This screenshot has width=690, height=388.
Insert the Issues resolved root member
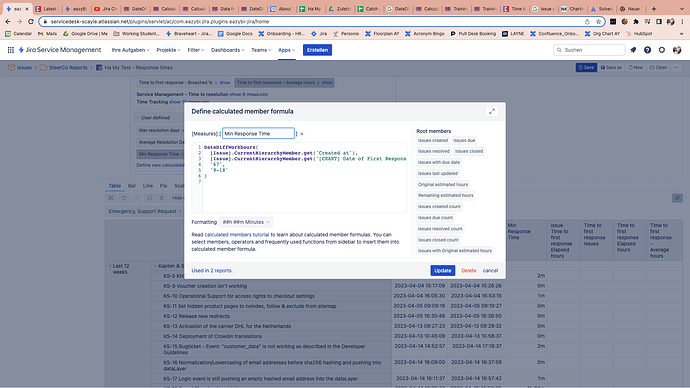point(434,151)
